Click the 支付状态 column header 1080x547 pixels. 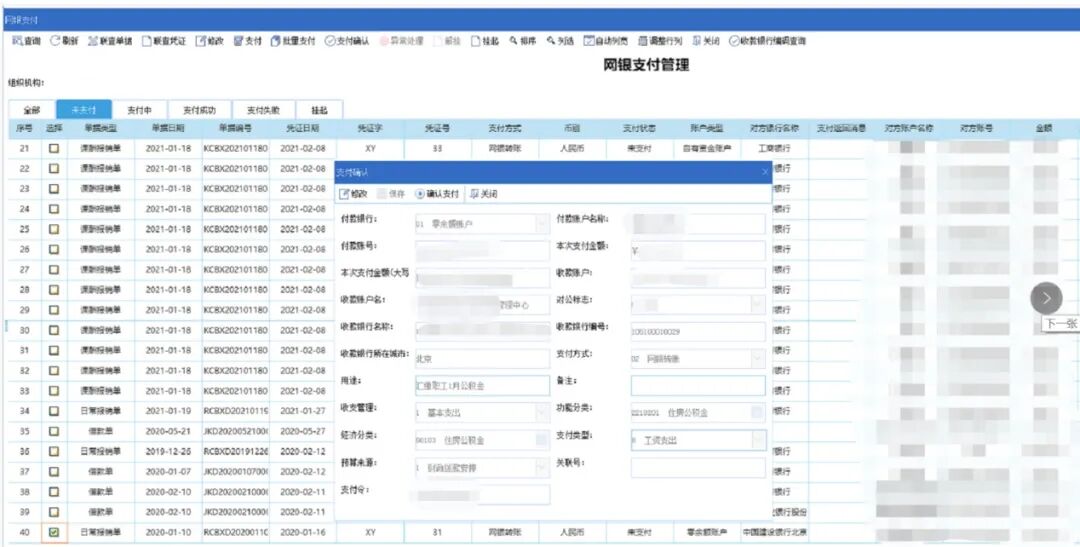[640, 128]
